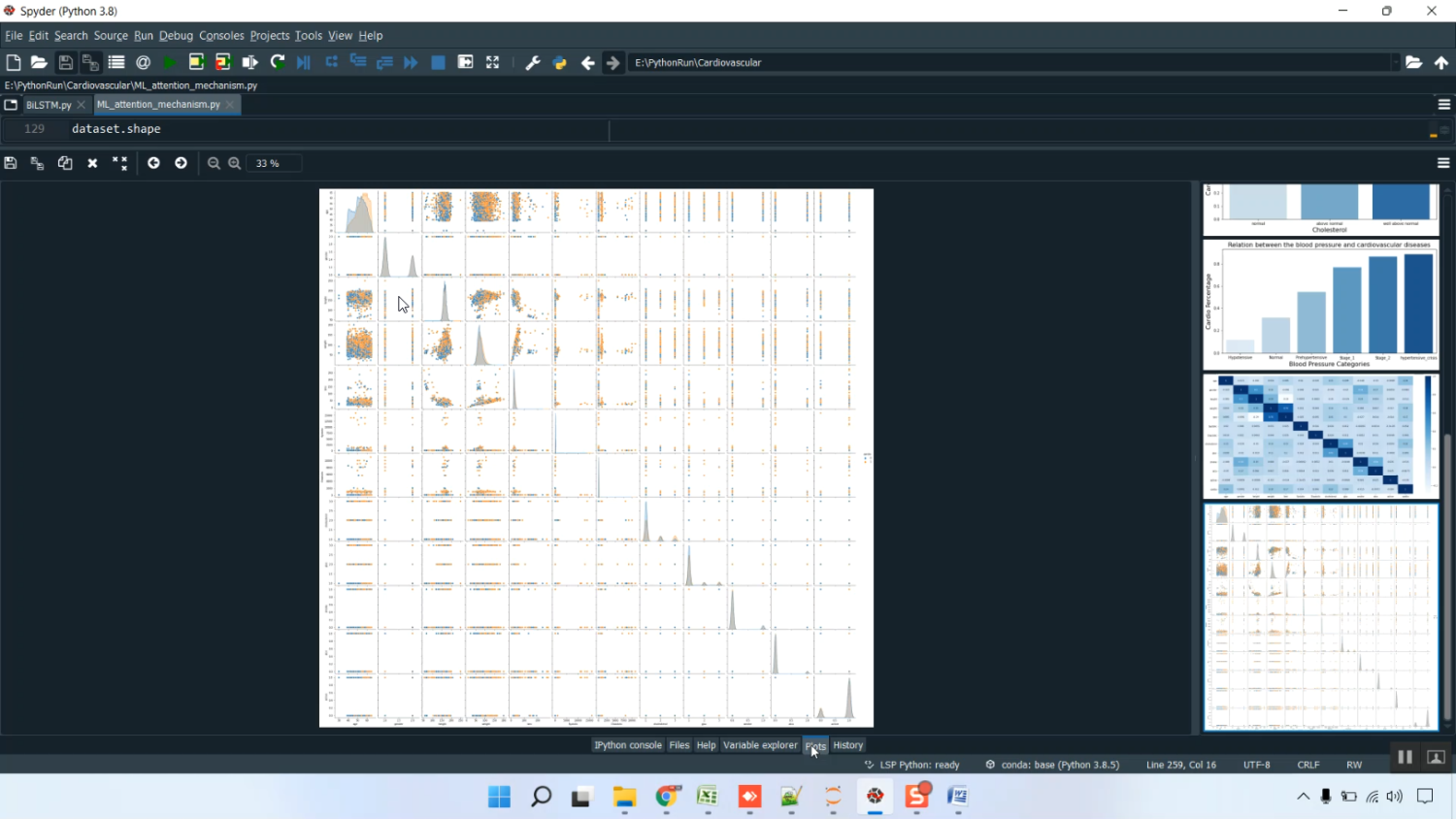Open the editor pane hamburger options menu
Image resolution: width=1456 pixels, height=819 pixels.
pyautogui.click(x=1443, y=104)
